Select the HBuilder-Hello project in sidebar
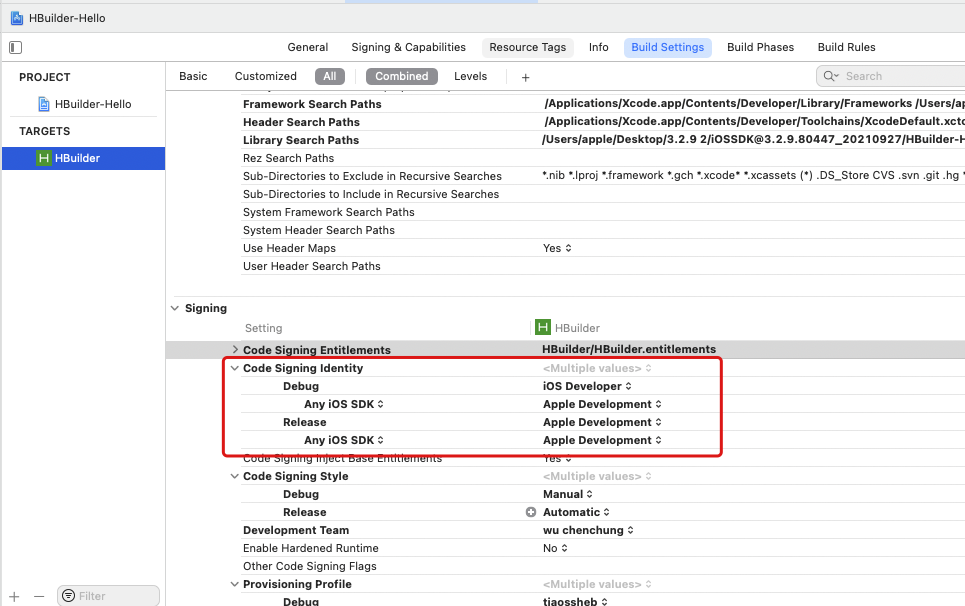This screenshot has height=606, width=965. coord(93,104)
